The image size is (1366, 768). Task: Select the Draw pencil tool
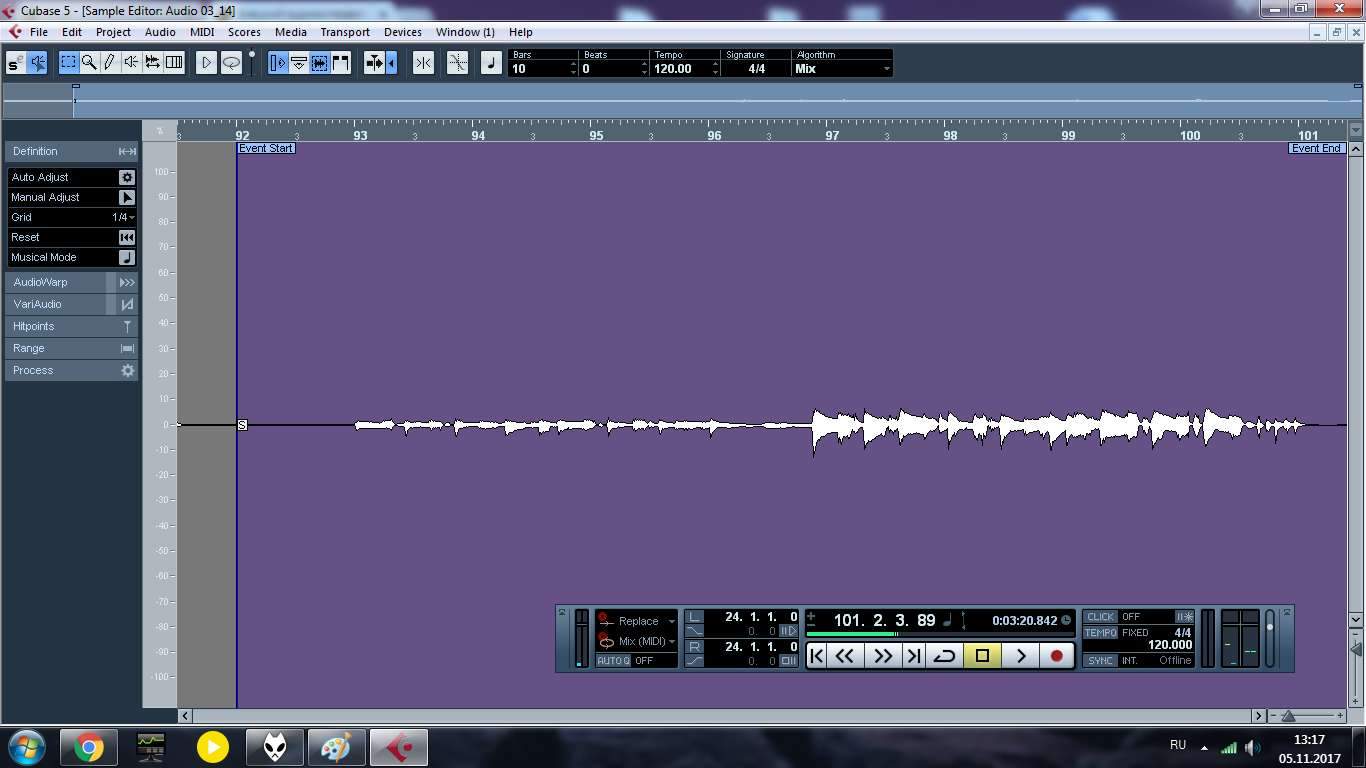[110, 63]
